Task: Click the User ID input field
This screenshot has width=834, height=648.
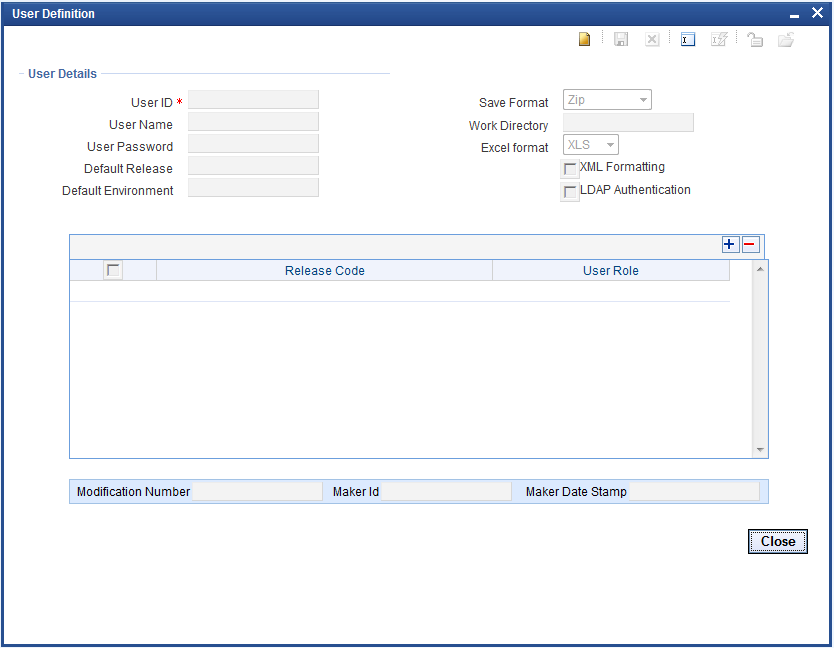Action: pyautogui.click(x=253, y=99)
